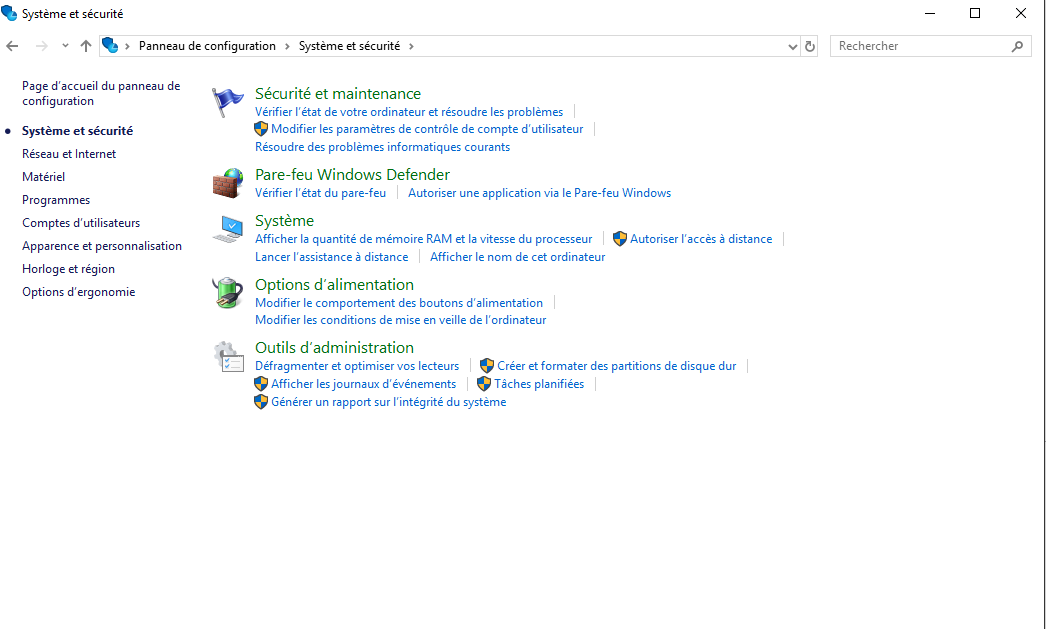Click Modifier les conditions de mise en veille

[x=400, y=320]
